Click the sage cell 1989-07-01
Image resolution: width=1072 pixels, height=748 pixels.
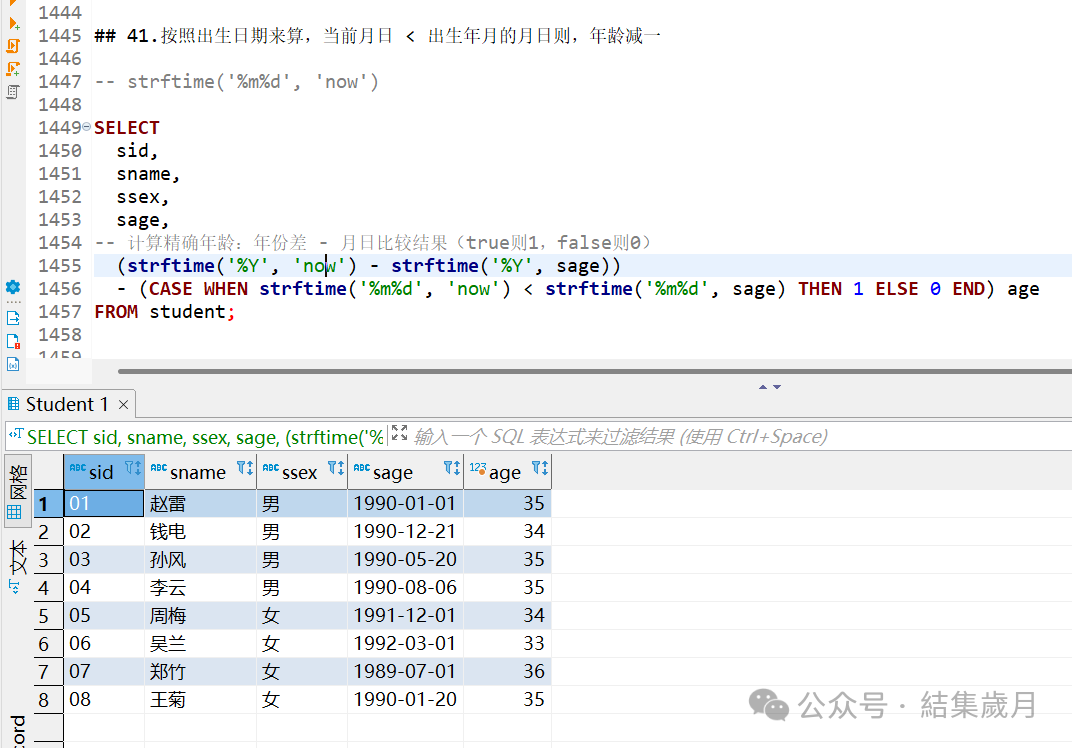(x=405, y=672)
